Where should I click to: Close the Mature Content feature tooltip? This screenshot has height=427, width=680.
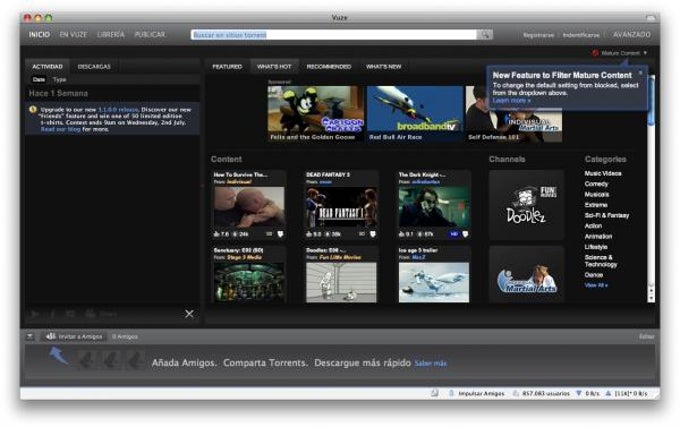point(641,72)
